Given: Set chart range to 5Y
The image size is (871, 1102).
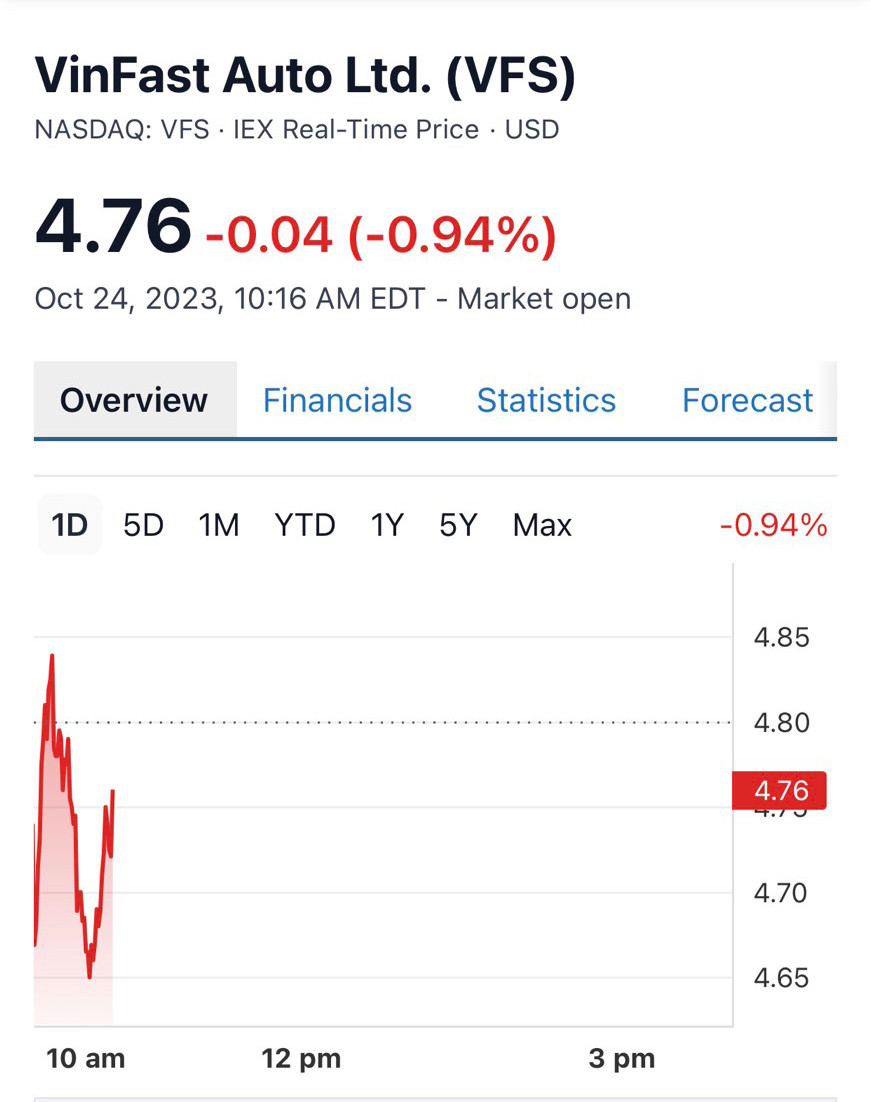Looking at the screenshot, I should pos(458,525).
